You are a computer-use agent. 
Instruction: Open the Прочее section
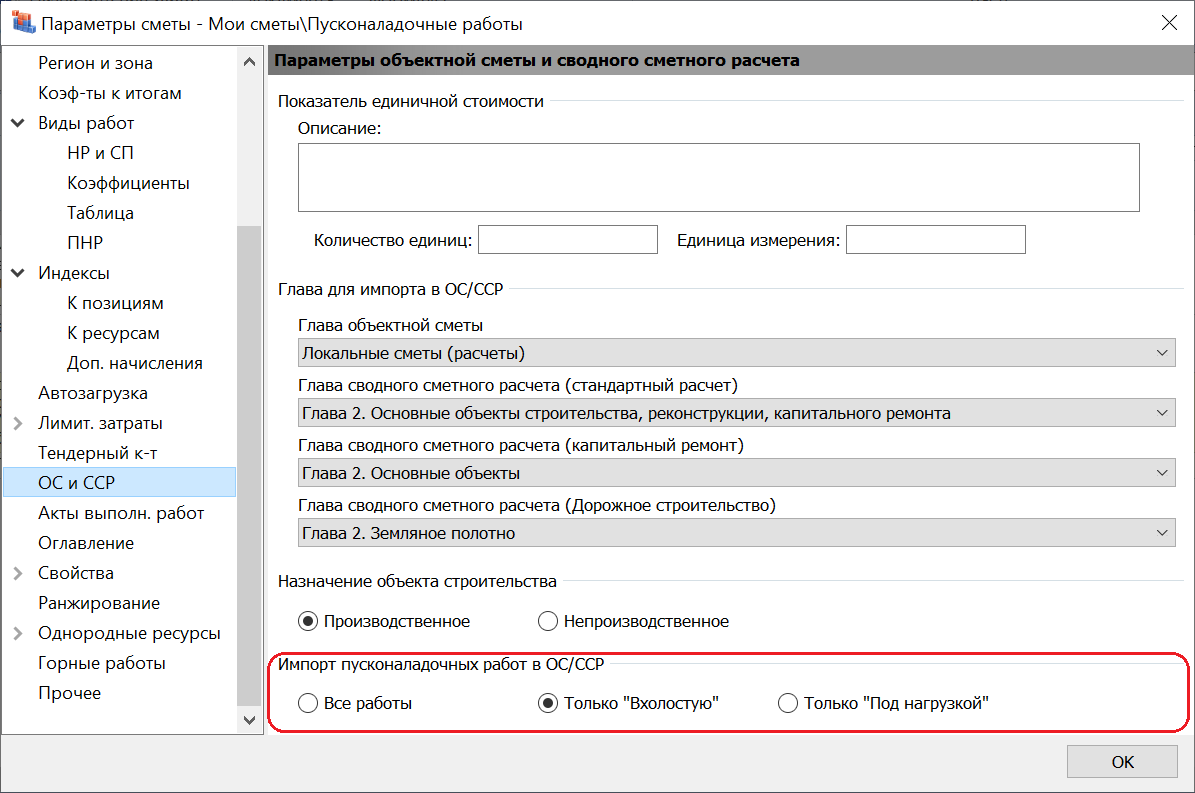(69, 693)
